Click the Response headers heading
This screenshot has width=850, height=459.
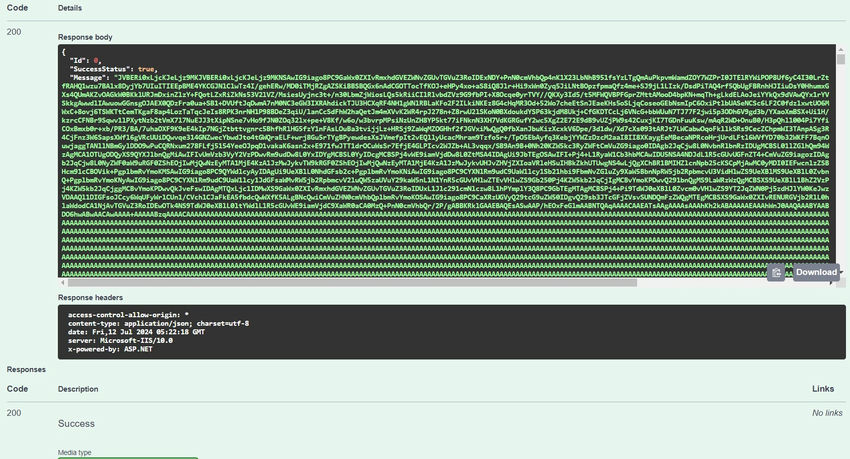click(x=90, y=297)
